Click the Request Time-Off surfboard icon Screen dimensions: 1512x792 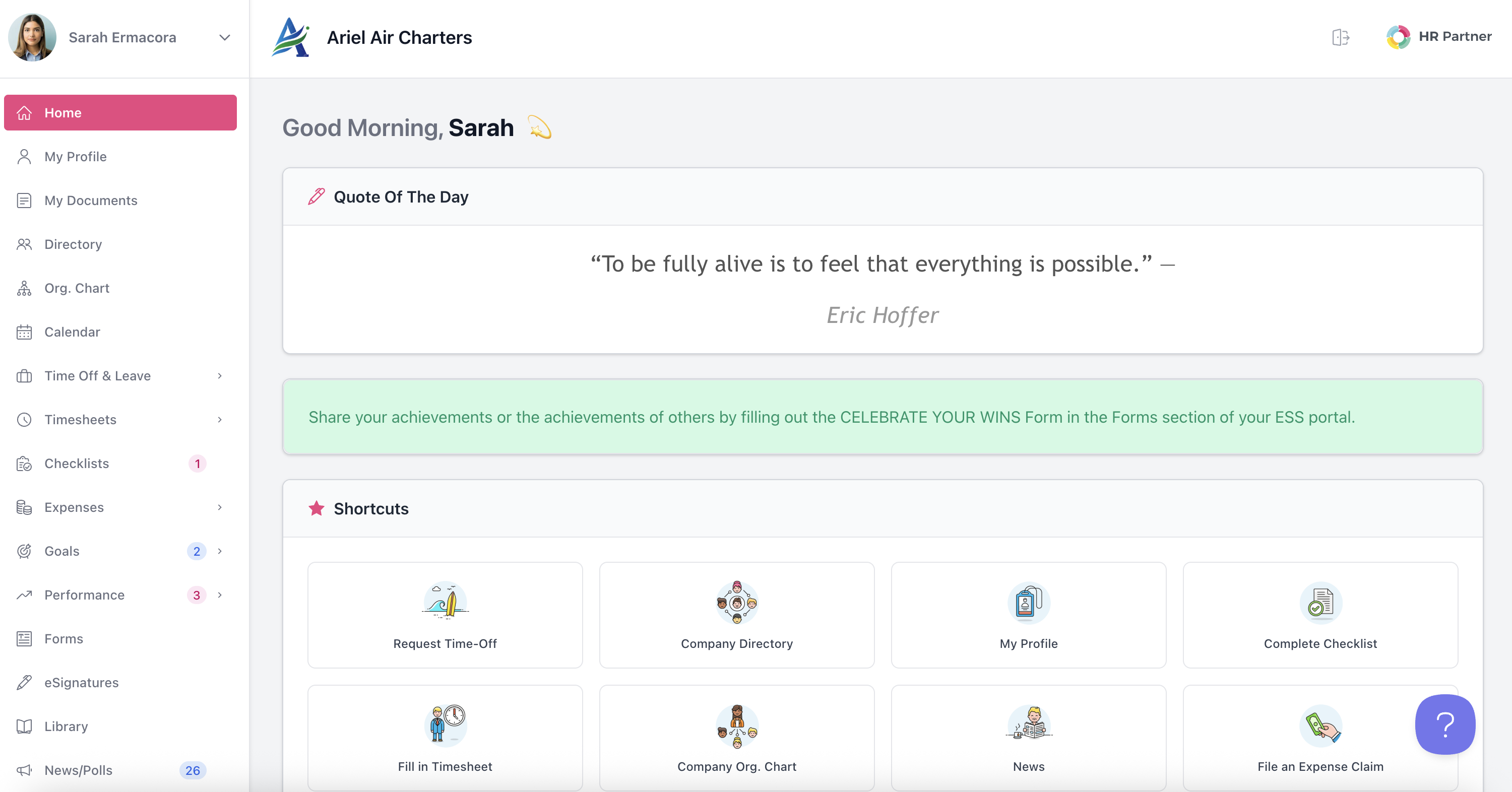tap(445, 602)
